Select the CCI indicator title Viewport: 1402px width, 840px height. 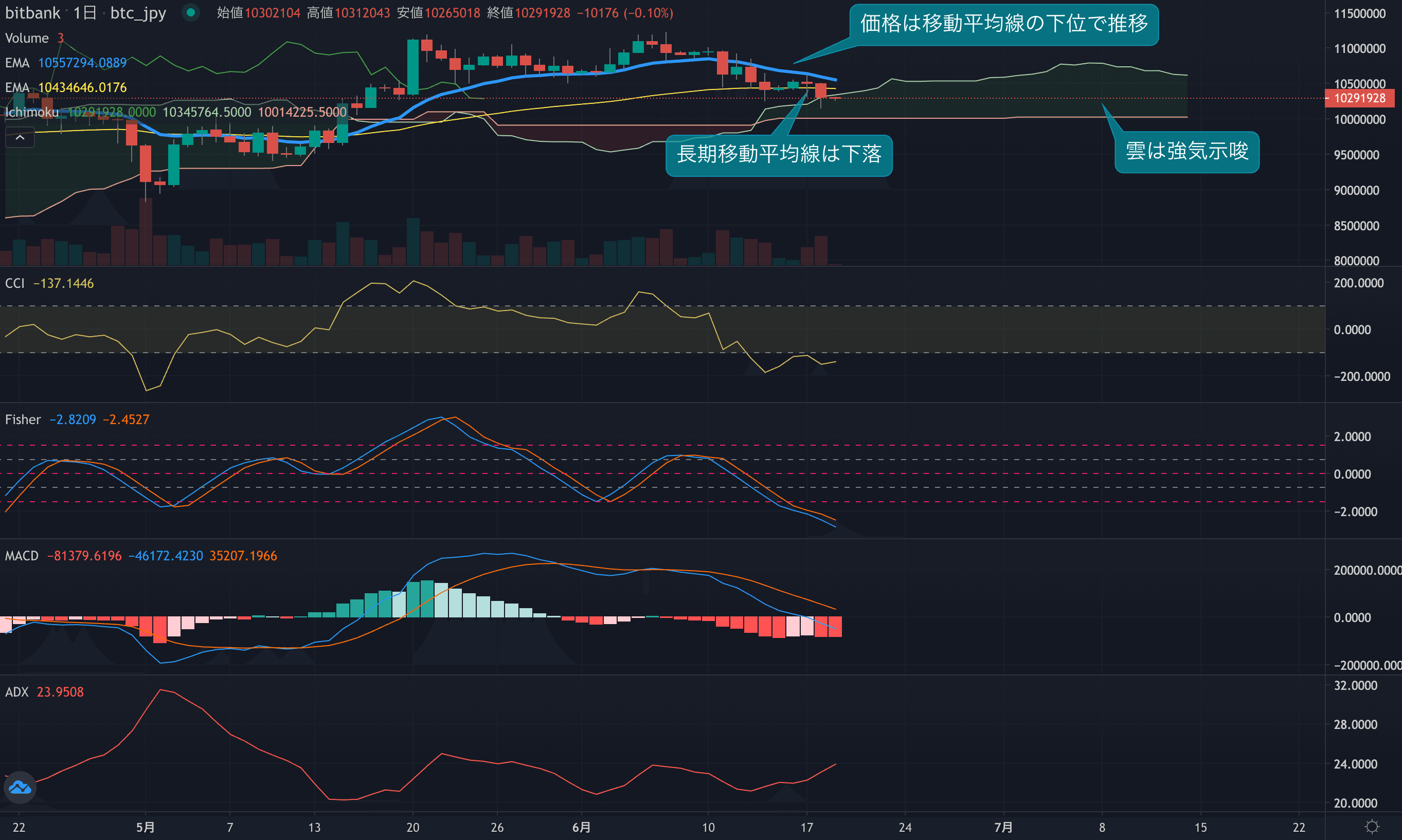[x=15, y=283]
